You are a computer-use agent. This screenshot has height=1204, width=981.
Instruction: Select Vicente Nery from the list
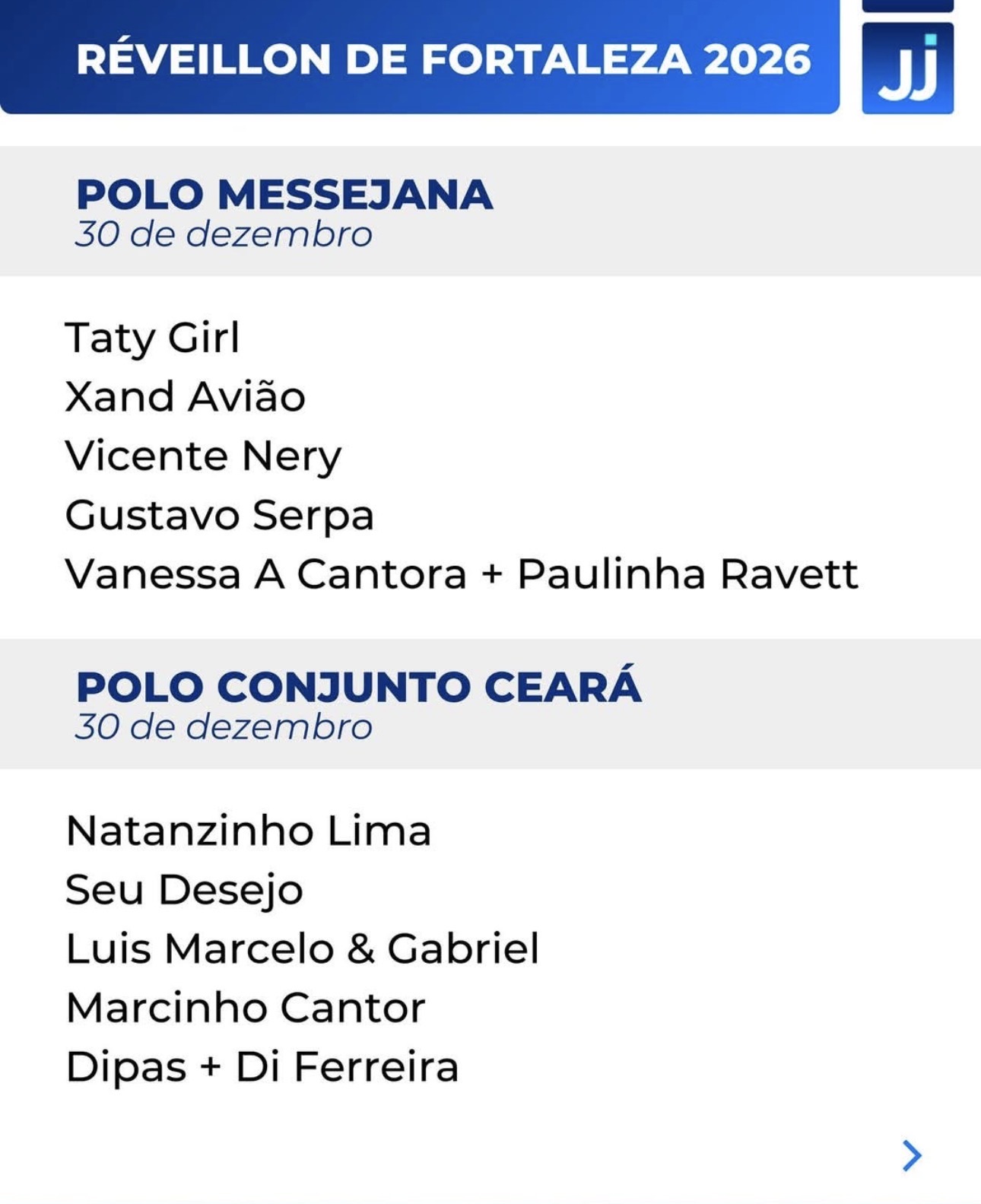pyautogui.click(x=203, y=456)
